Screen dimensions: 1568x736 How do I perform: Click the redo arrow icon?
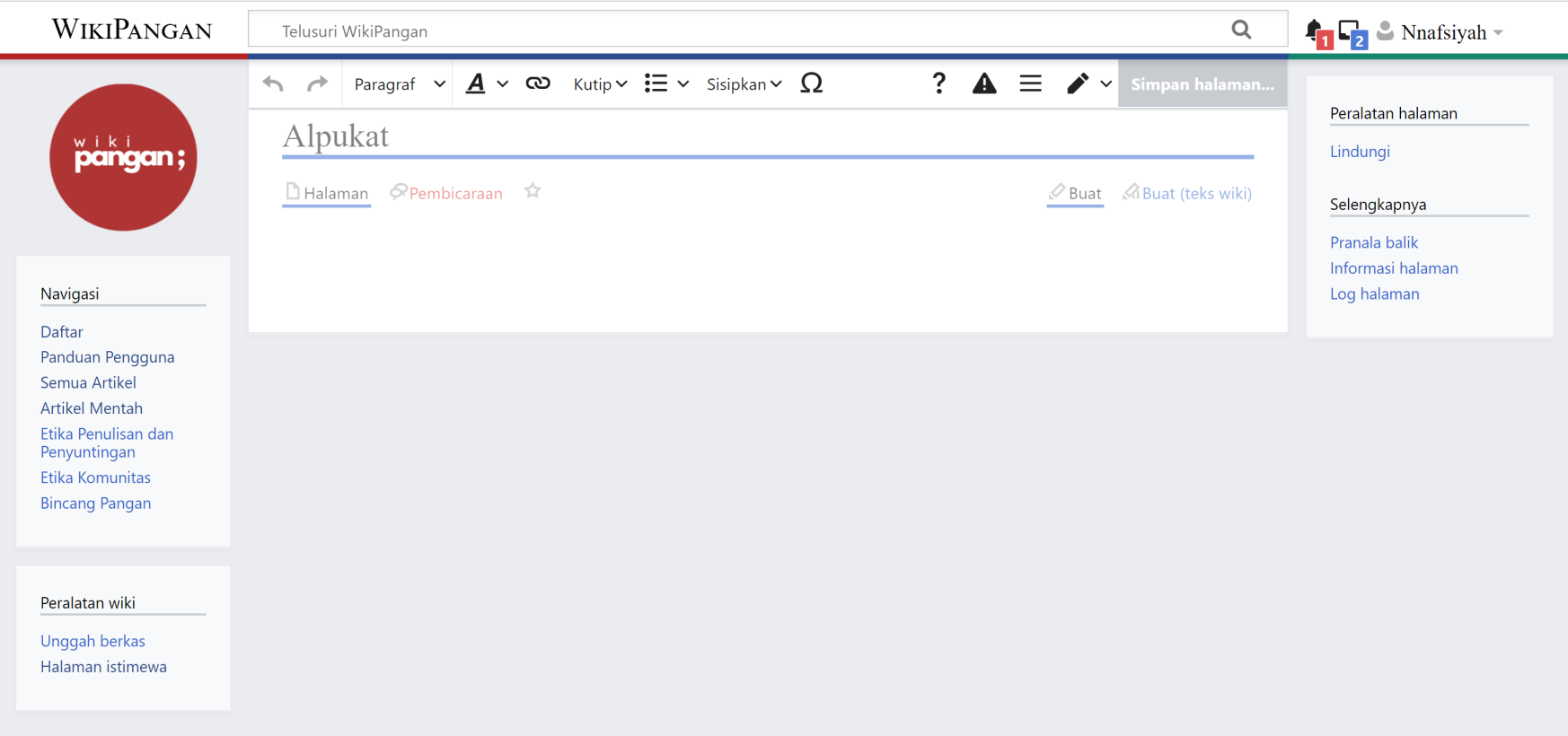[317, 84]
